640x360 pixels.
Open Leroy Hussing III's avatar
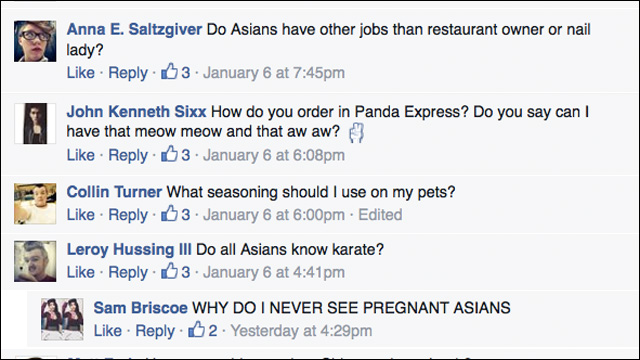click(35, 261)
